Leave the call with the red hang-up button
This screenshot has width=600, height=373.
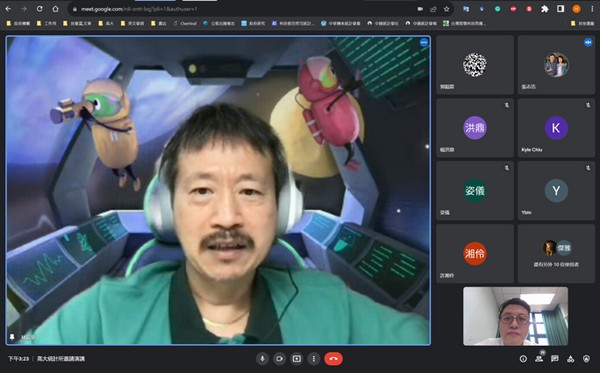click(333, 358)
